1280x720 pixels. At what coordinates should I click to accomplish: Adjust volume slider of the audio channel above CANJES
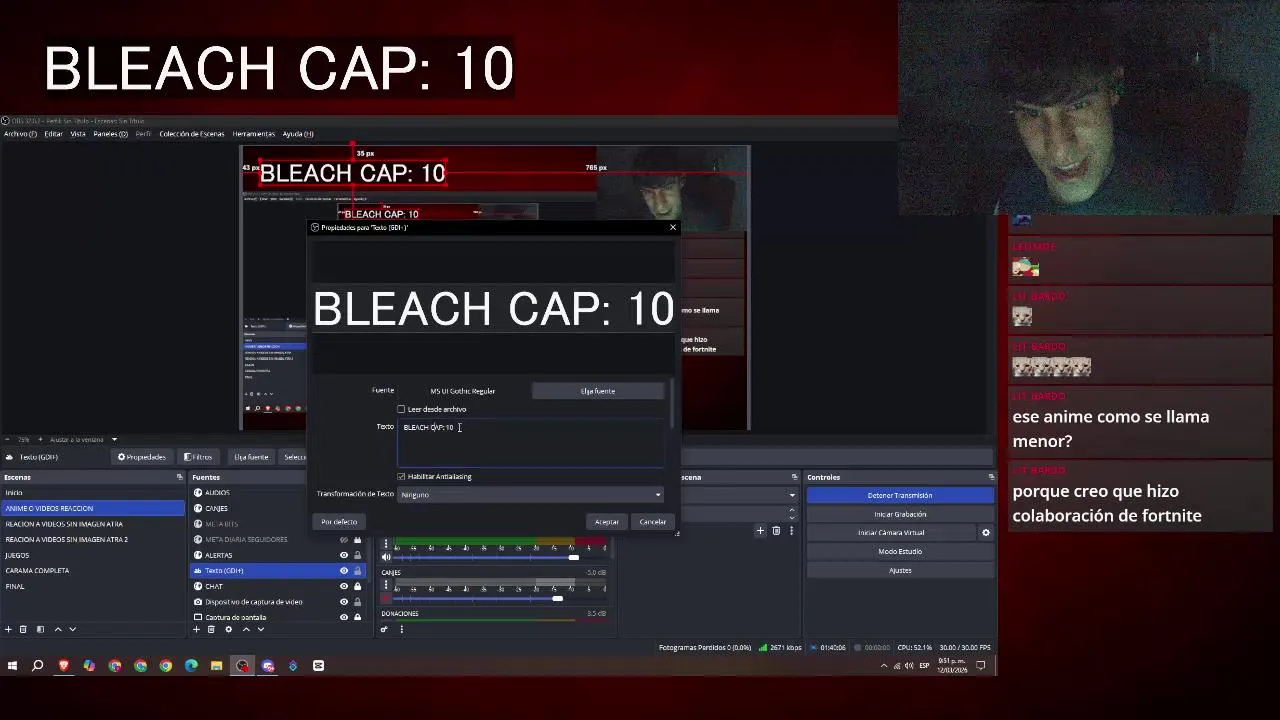[573, 558]
